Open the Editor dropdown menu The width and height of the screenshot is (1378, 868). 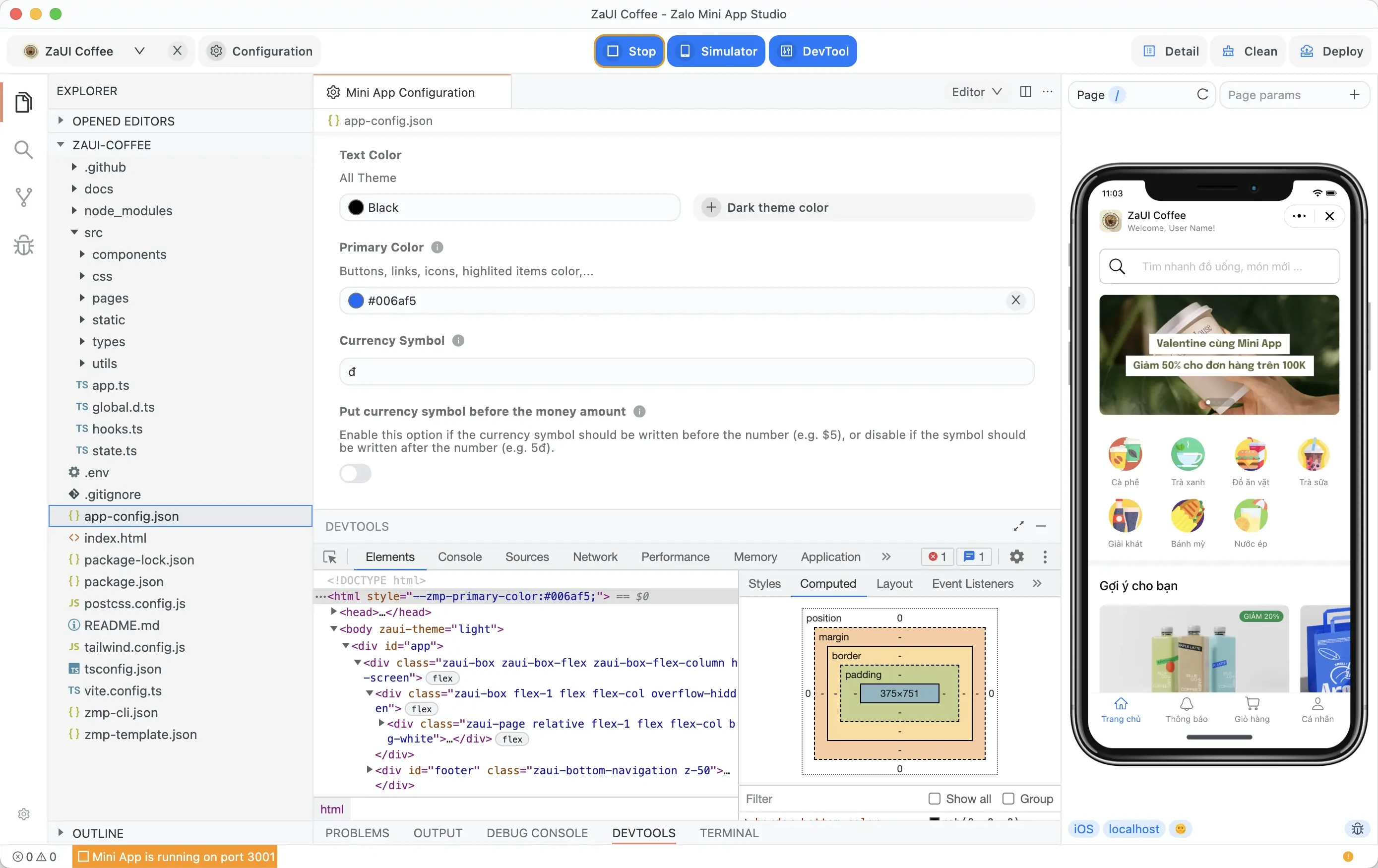point(976,92)
